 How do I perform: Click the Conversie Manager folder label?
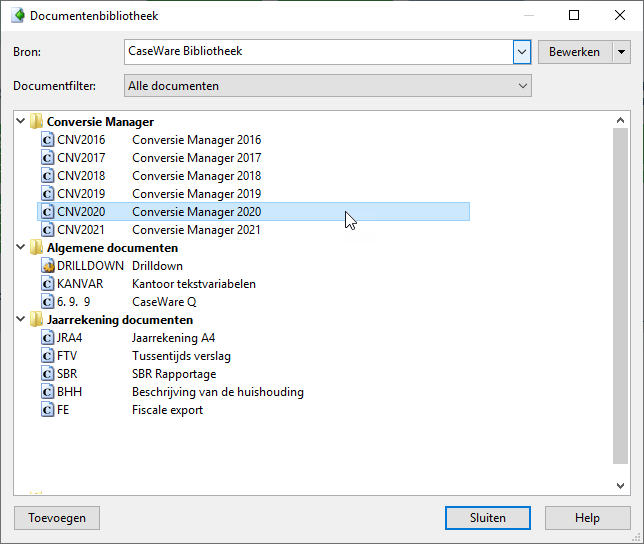[100, 122]
